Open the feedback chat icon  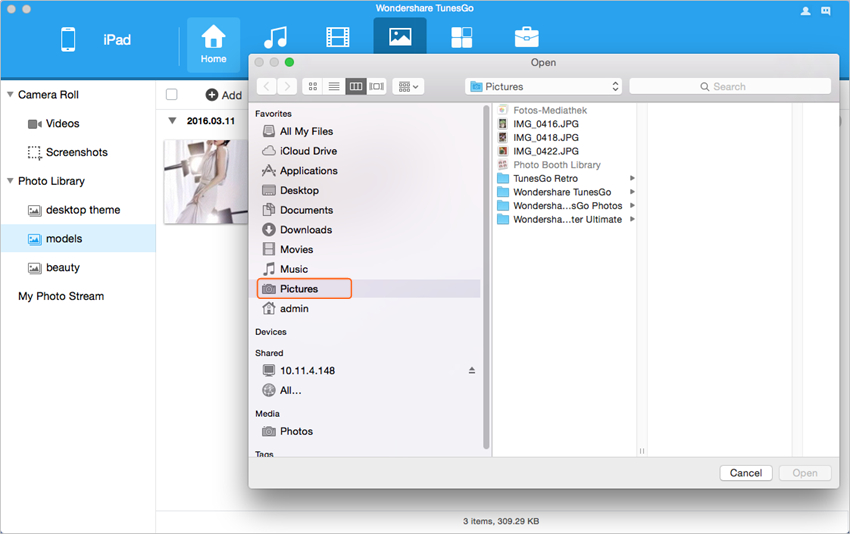826,11
